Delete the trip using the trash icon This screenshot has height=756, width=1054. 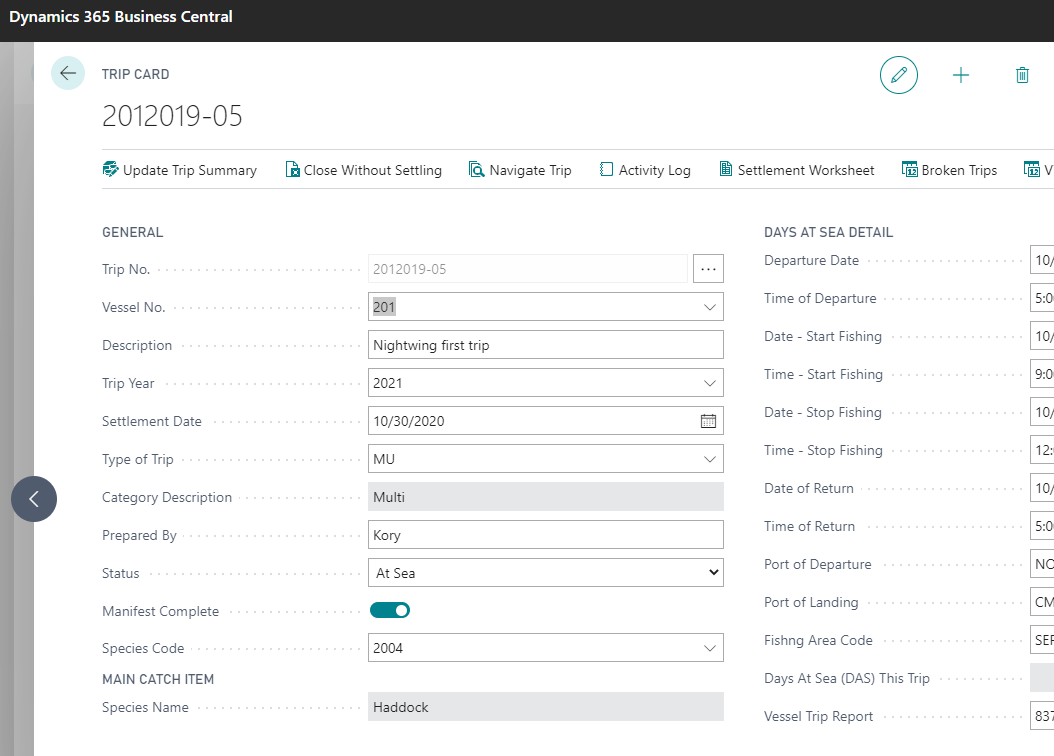1022,75
